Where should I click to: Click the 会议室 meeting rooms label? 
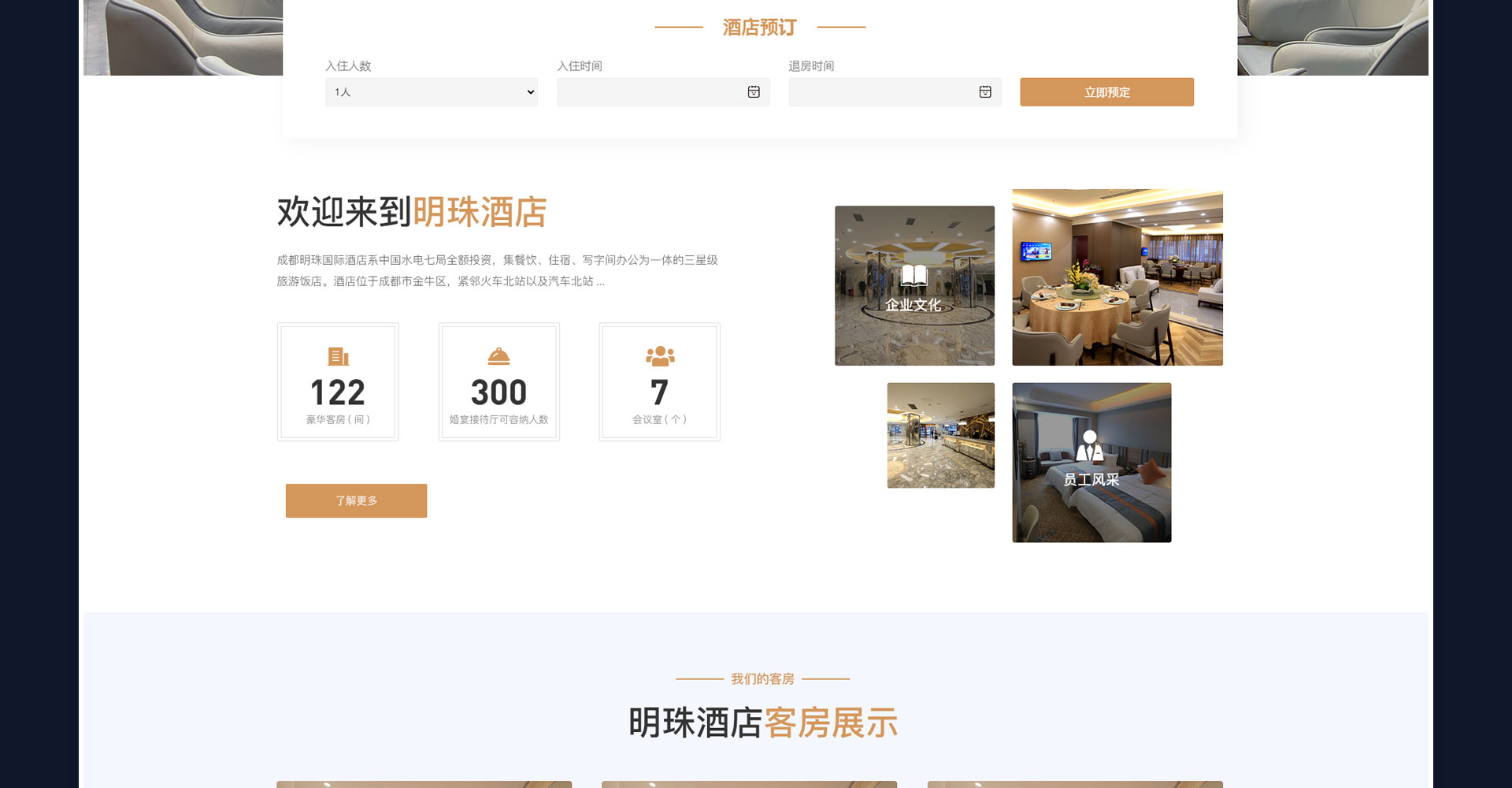(x=659, y=420)
